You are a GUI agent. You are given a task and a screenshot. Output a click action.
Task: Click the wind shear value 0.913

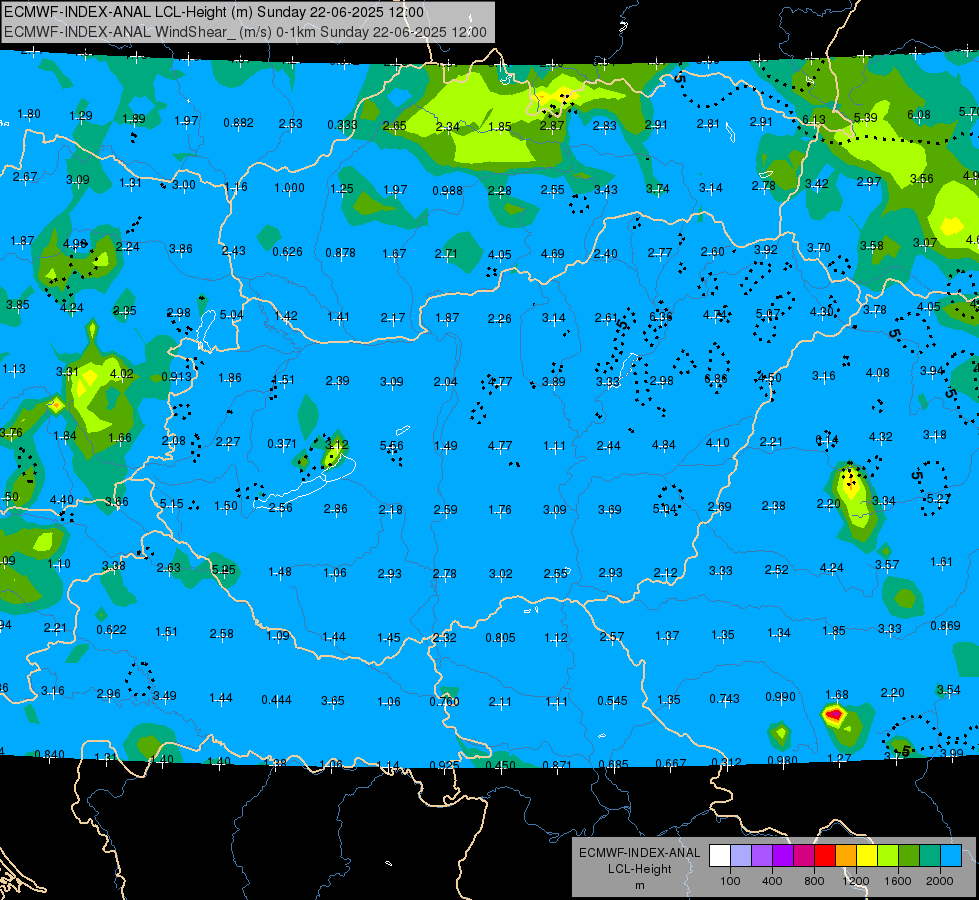coord(177,377)
